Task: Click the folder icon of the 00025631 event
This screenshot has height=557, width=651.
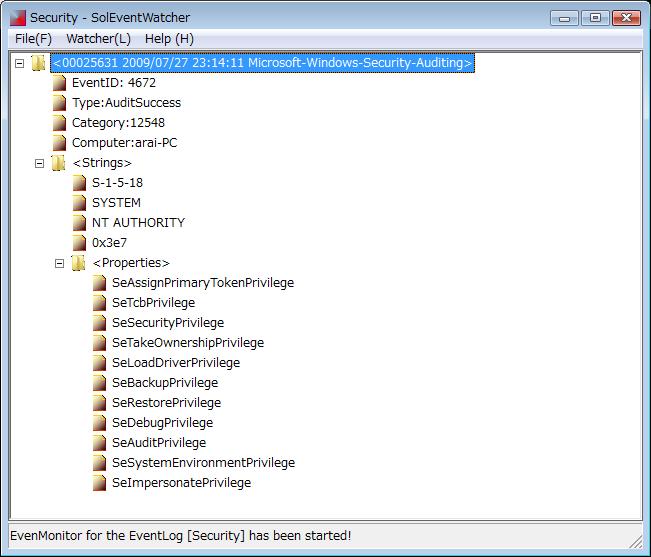Action: [39, 63]
